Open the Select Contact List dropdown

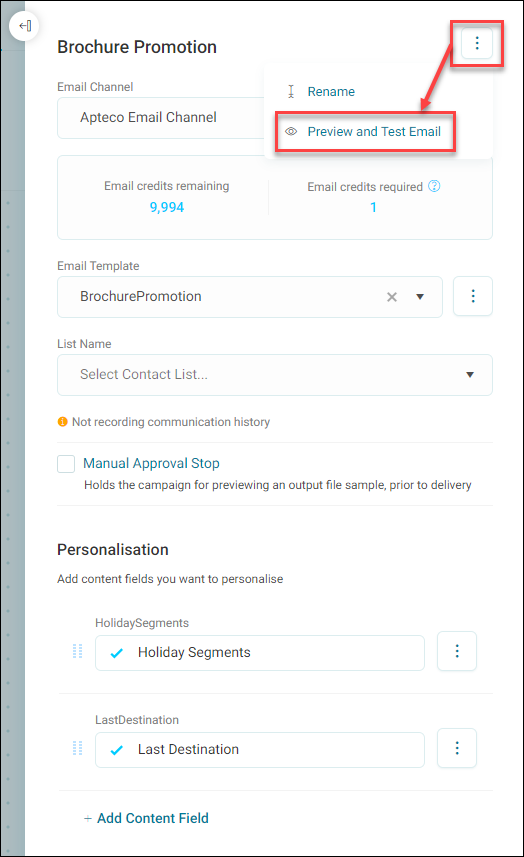pos(275,375)
